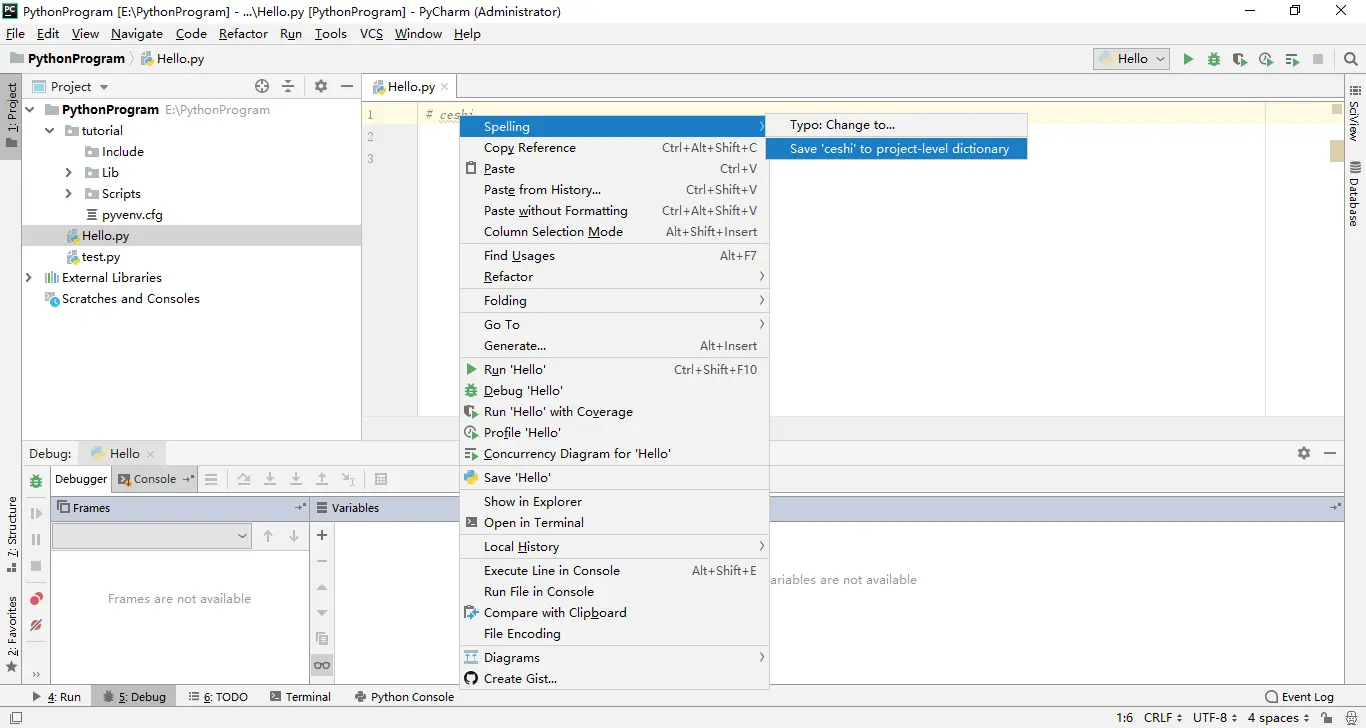Viewport: 1366px width, 728px height.
Task: Toggle the Database tool window side tab
Action: click(x=1354, y=194)
